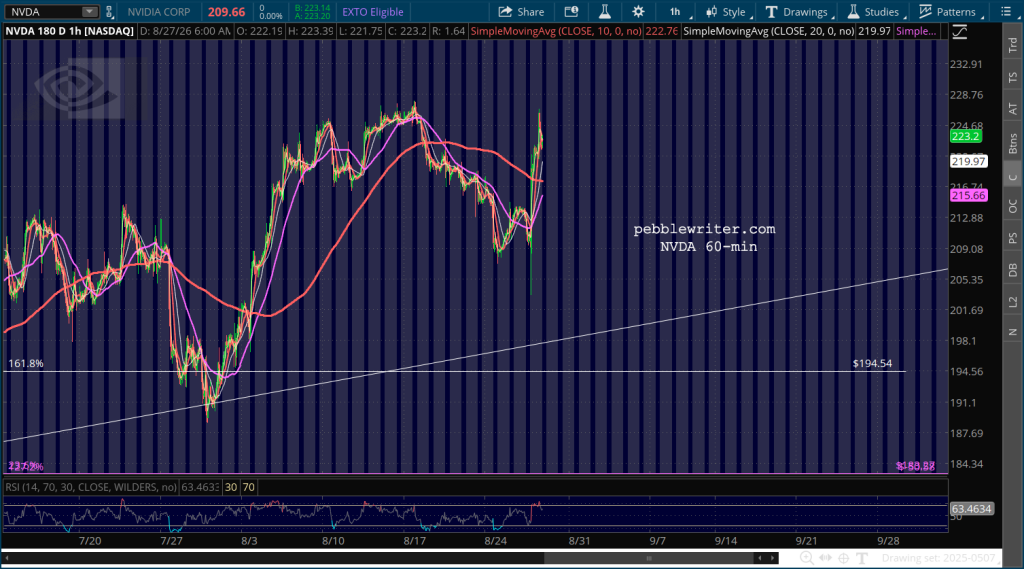Click the RSI level 30 value box
Image resolution: width=1024 pixels, height=569 pixels.
(231, 487)
